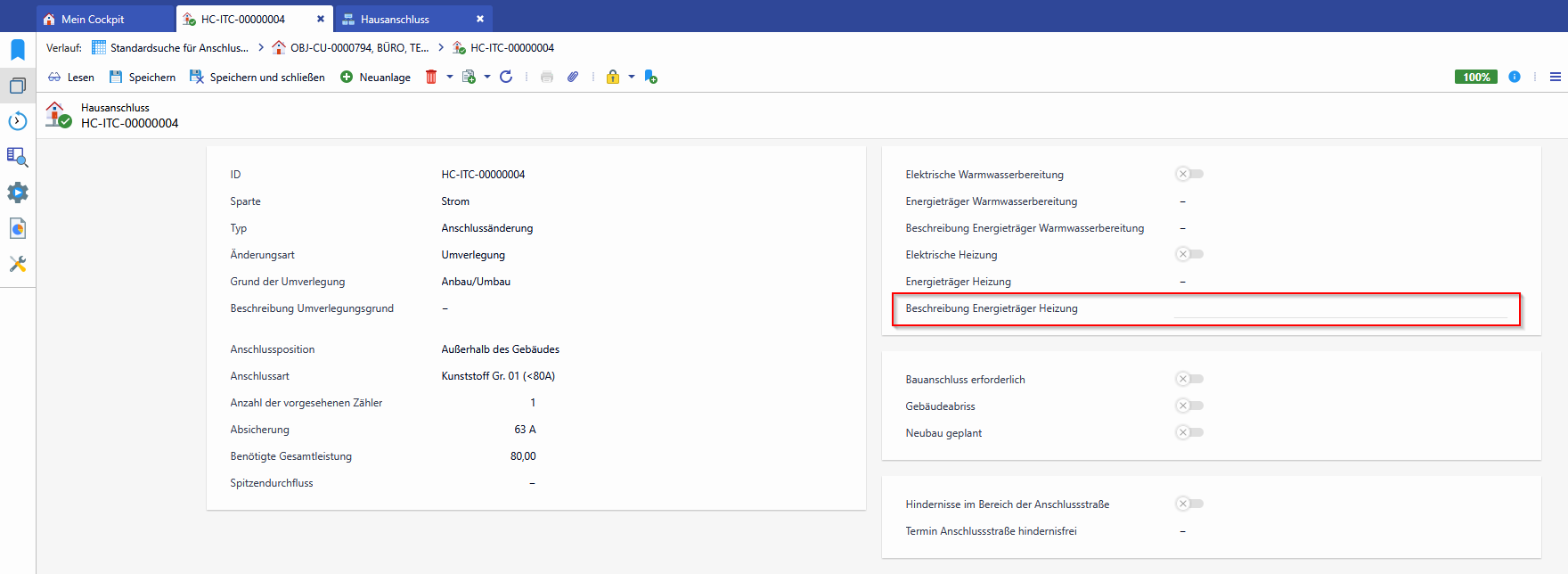Open the tools wrench icon in sidebar

point(18,264)
